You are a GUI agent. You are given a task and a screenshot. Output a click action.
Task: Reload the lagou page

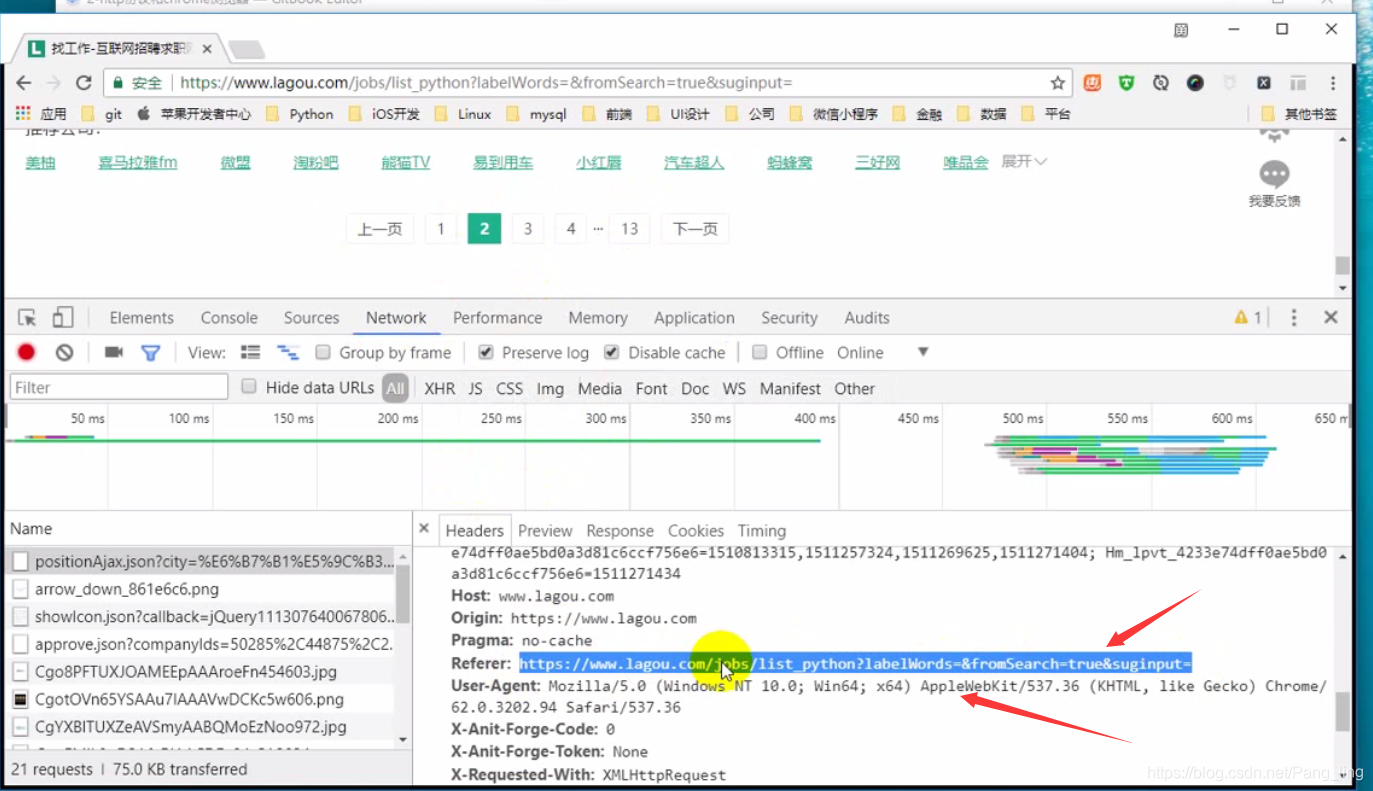coord(84,83)
